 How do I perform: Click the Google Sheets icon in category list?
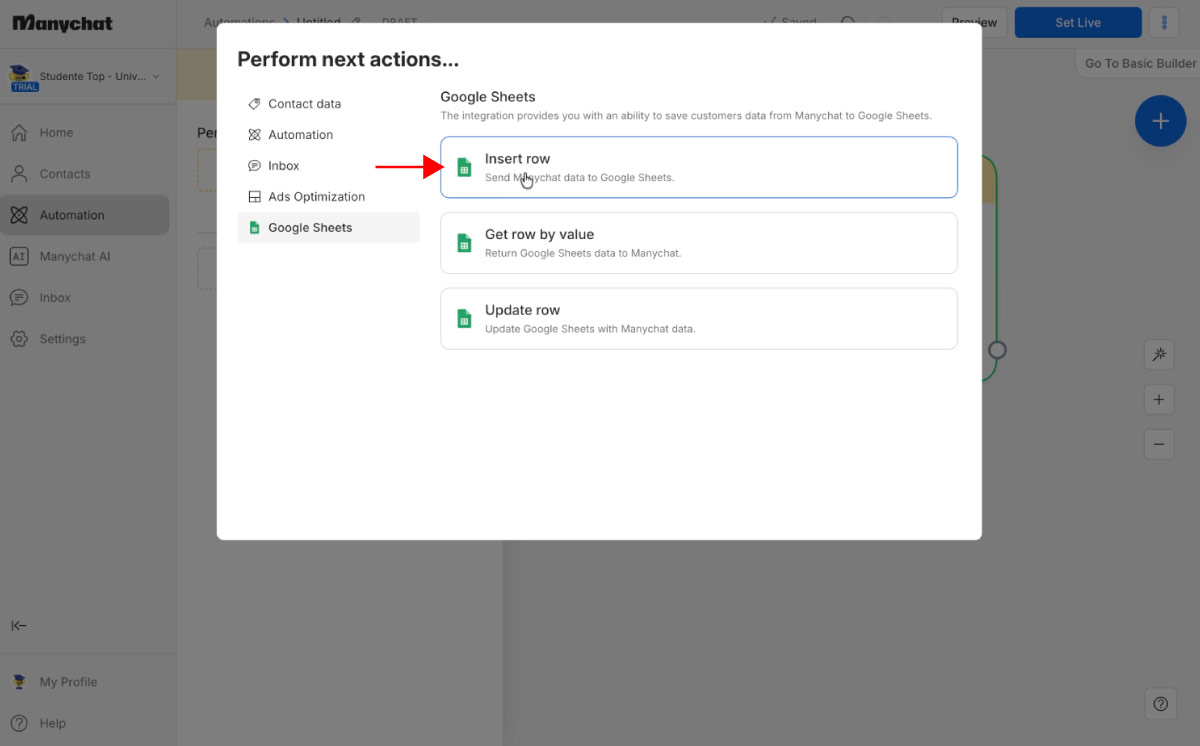254,228
